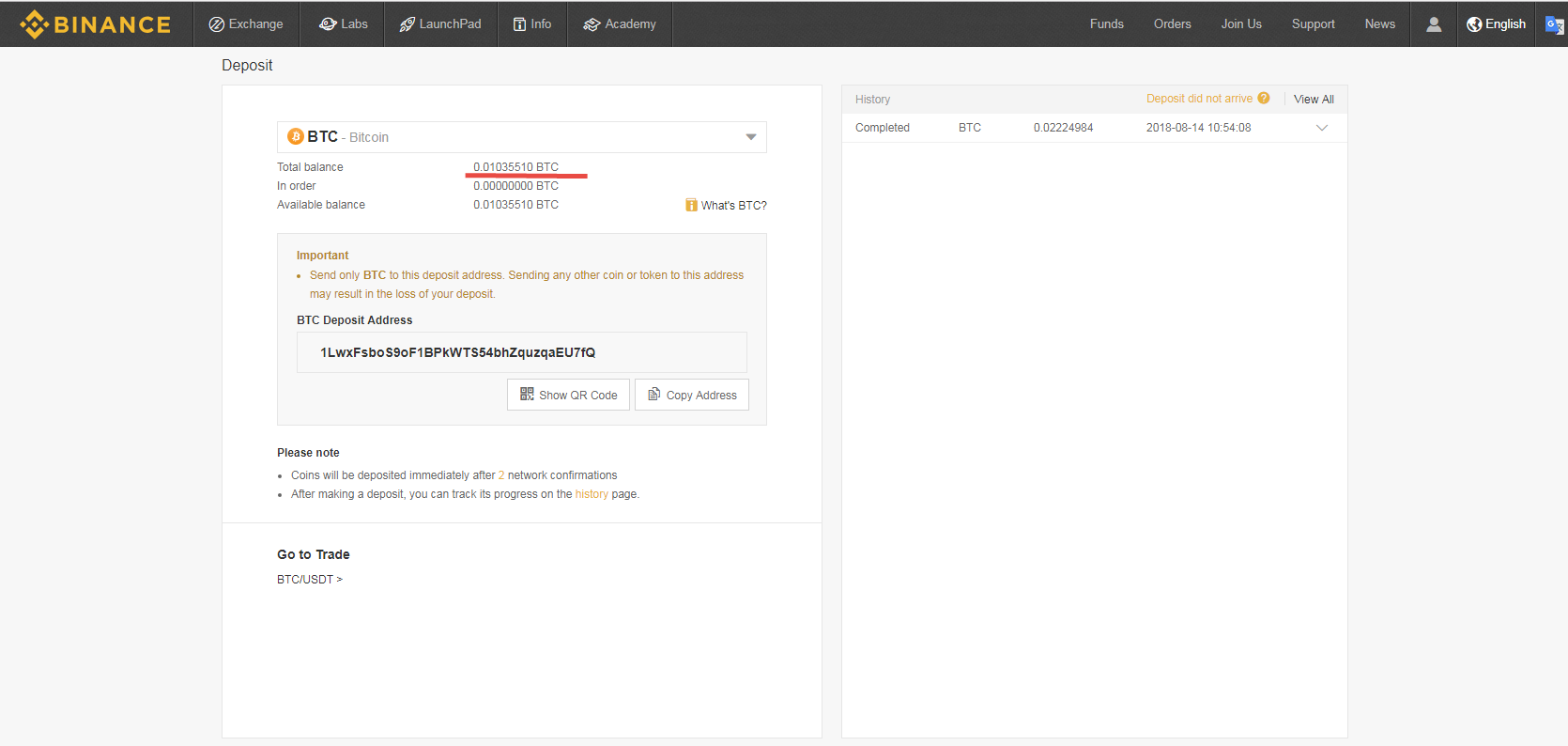Screen dimensions: 1568x746
Task: Click the BTC coin label in history row
Action: [970, 128]
